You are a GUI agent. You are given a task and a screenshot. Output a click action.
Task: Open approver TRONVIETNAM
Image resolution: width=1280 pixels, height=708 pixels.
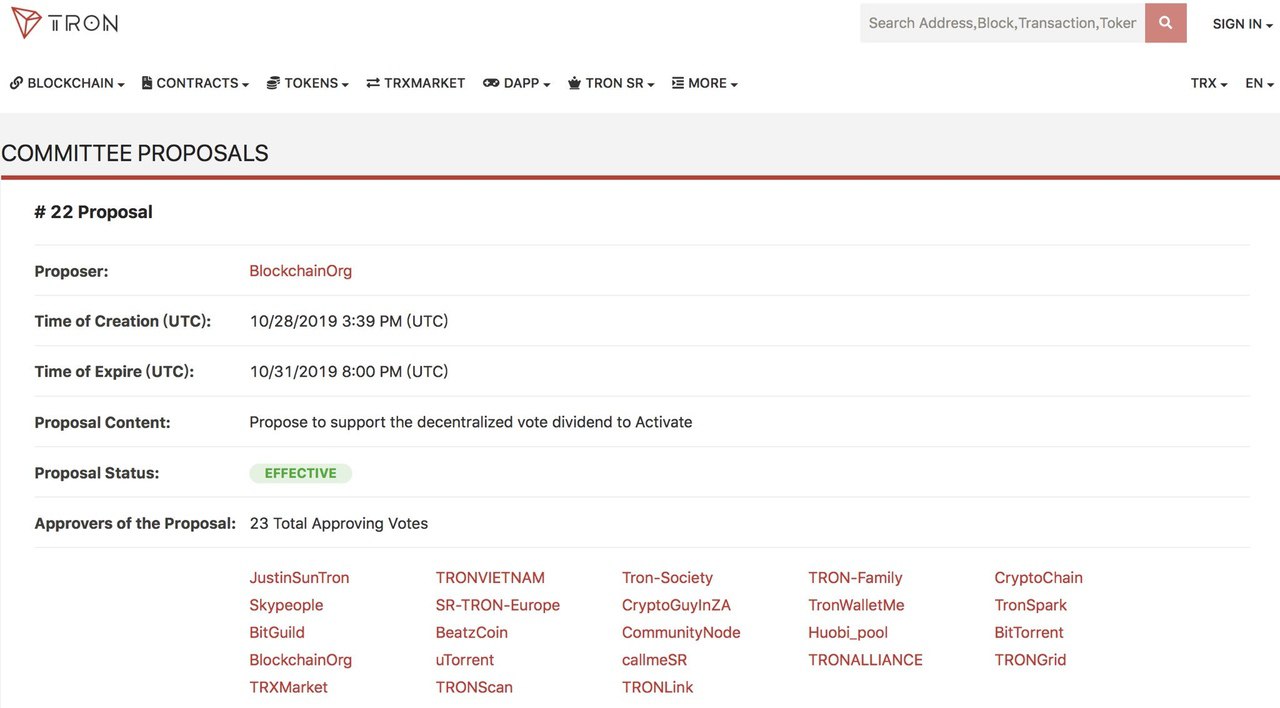pos(490,578)
